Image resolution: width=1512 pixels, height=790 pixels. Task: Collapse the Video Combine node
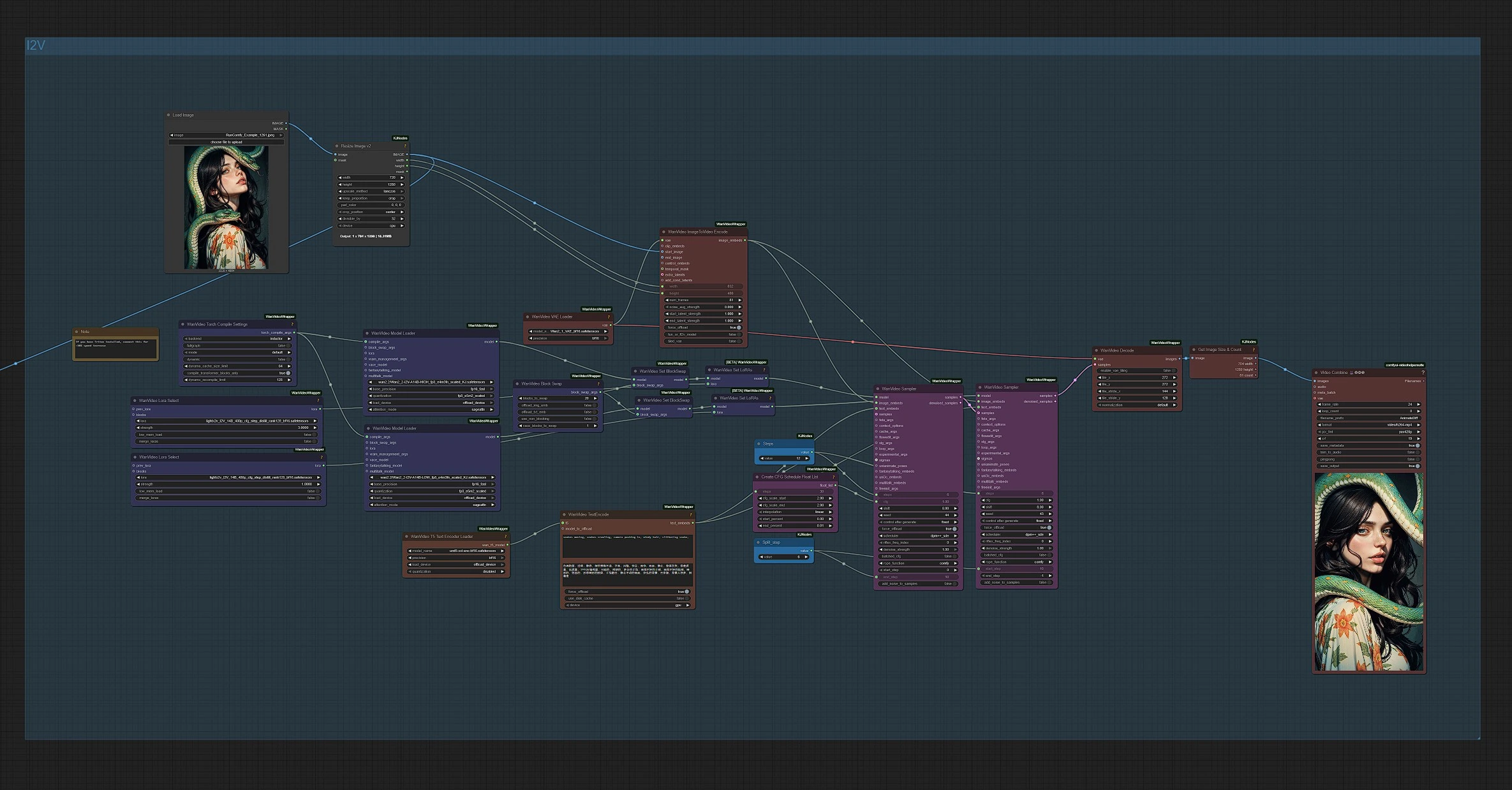(x=1316, y=373)
